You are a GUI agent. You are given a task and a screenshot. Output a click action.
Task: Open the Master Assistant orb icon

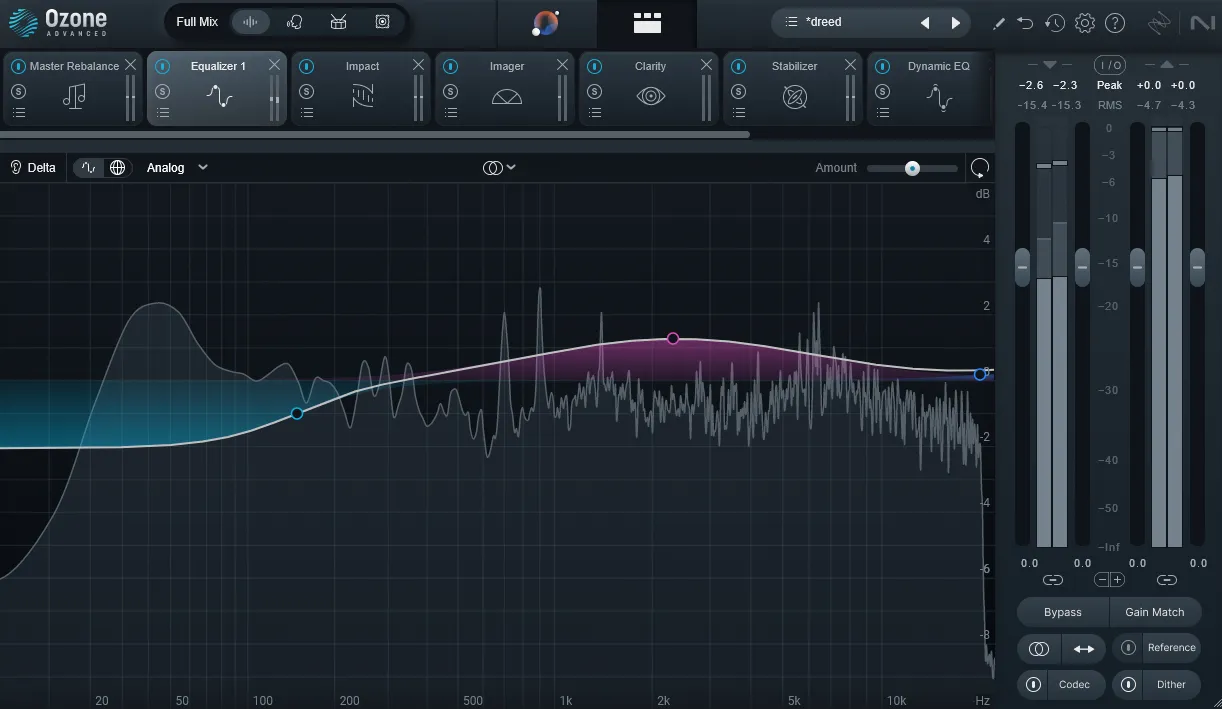tap(546, 22)
